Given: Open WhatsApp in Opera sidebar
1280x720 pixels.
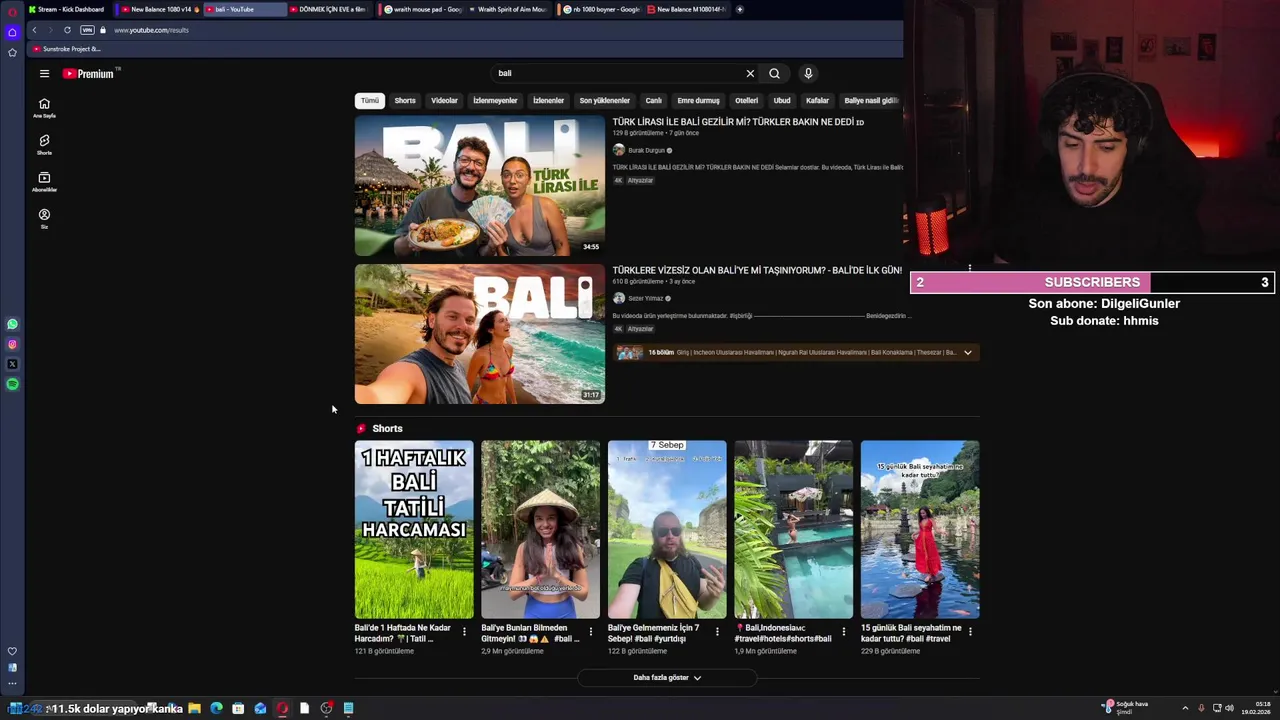Looking at the screenshot, I should [12, 324].
